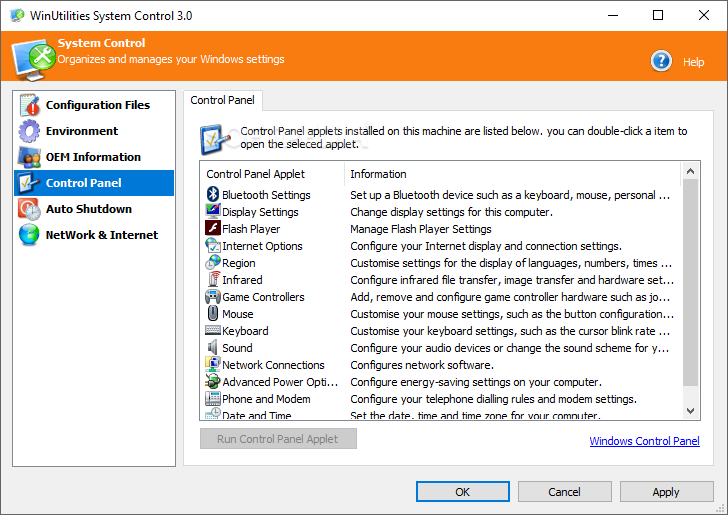Open the Environment section
The height and width of the screenshot is (515, 728).
pyautogui.click(x=94, y=131)
